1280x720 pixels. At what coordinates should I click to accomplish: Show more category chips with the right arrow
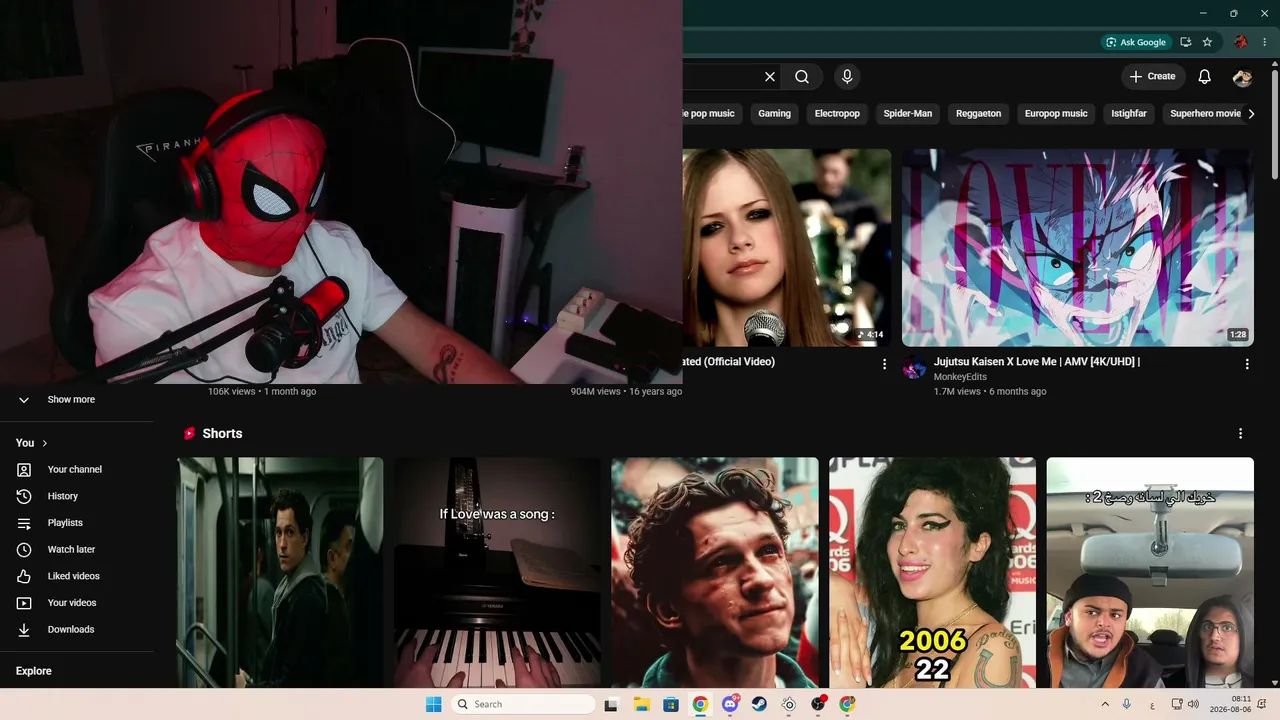[x=1251, y=114]
